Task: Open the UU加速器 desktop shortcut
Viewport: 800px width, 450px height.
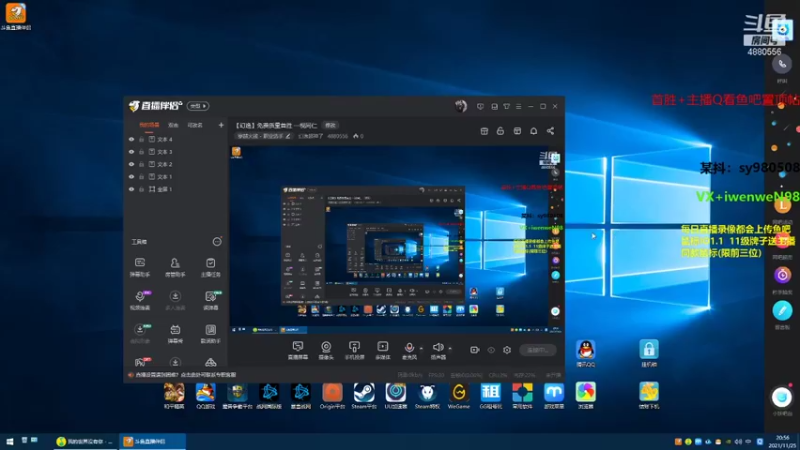Action: click(395, 396)
